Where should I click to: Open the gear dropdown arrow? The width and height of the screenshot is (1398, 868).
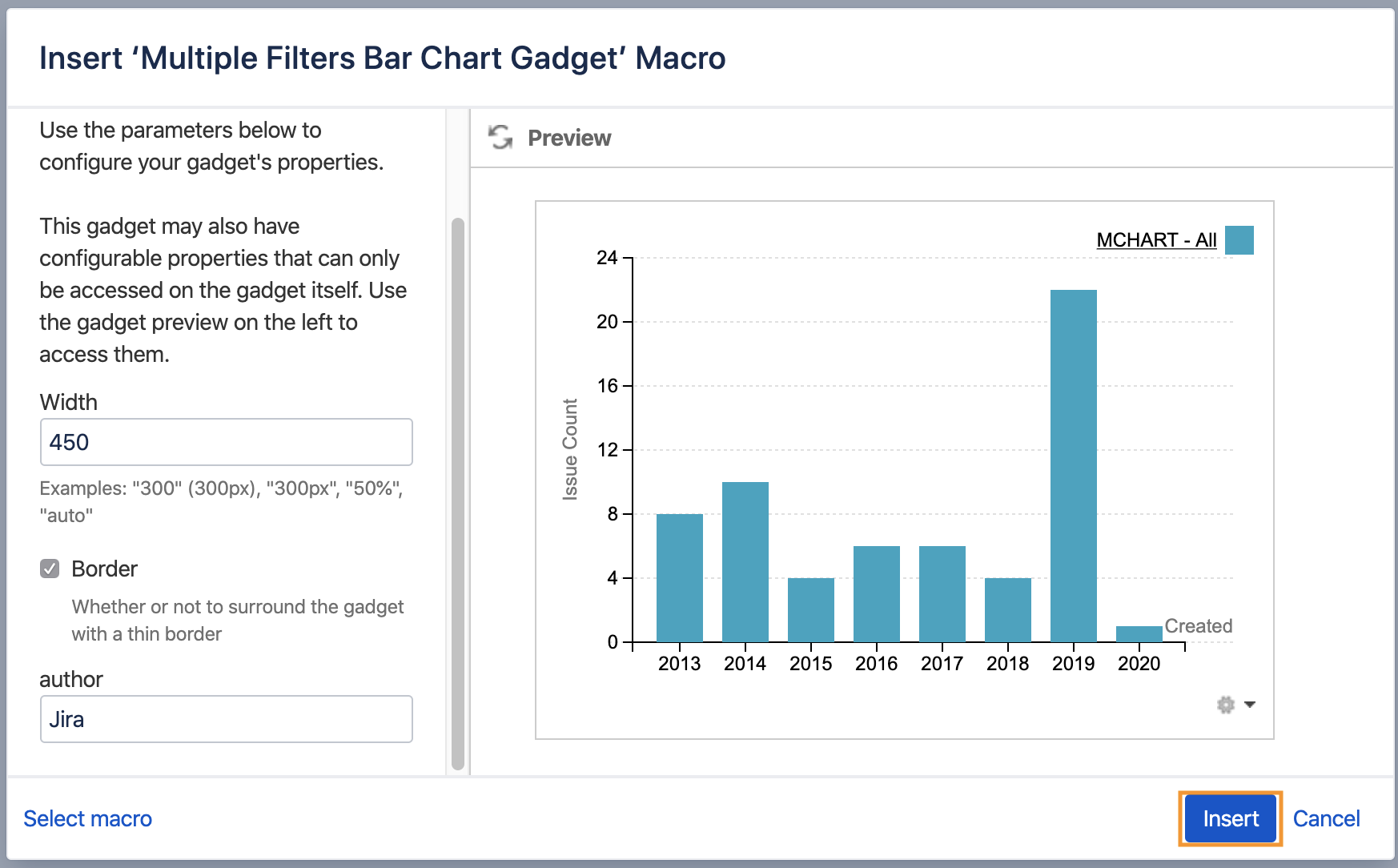tap(1250, 705)
